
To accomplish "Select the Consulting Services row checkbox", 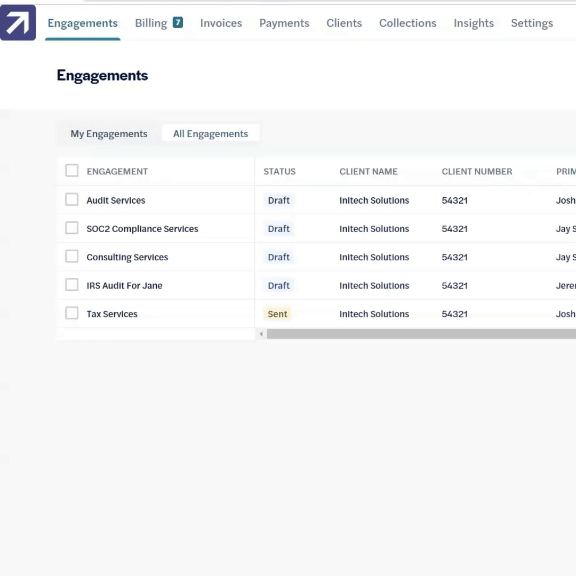I will pyautogui.click(x=72, y=256).
